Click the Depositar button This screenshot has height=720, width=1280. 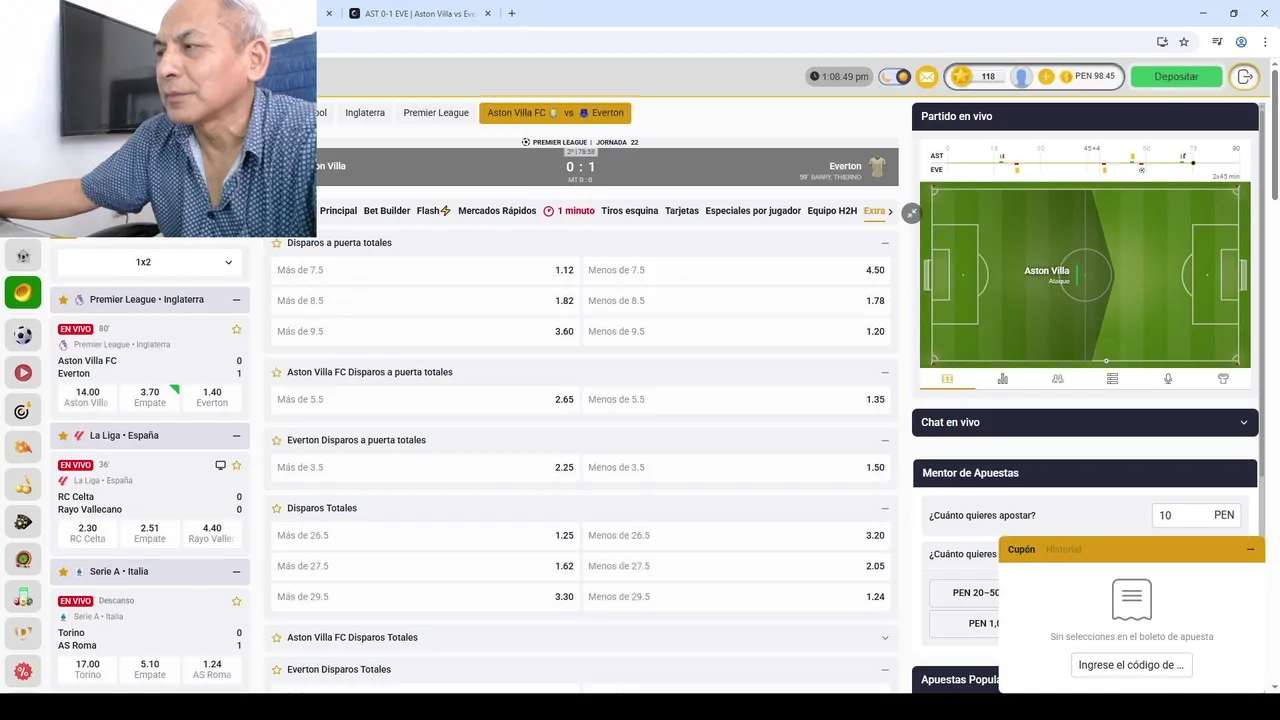[1176, 77]
